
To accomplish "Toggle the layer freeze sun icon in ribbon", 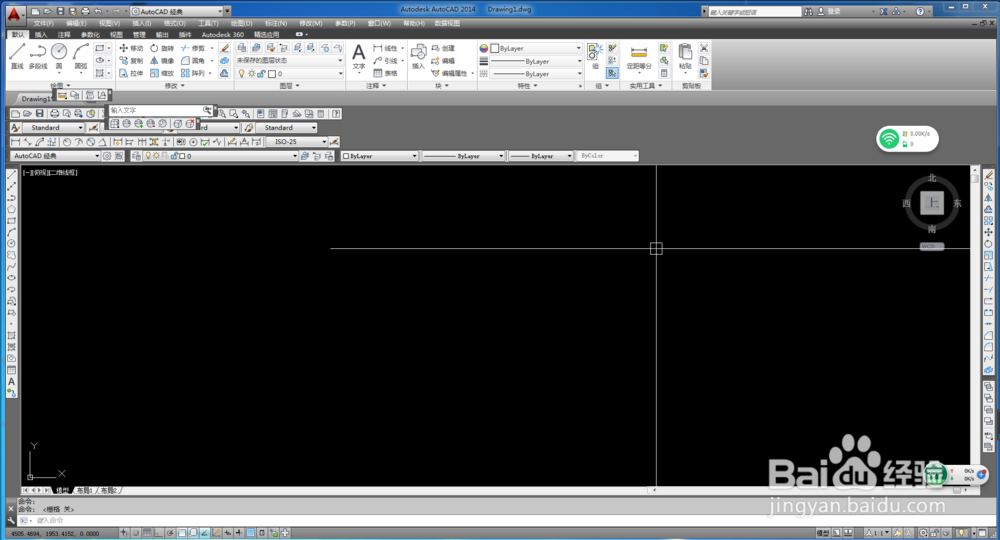I will click(x=251, y=74).
